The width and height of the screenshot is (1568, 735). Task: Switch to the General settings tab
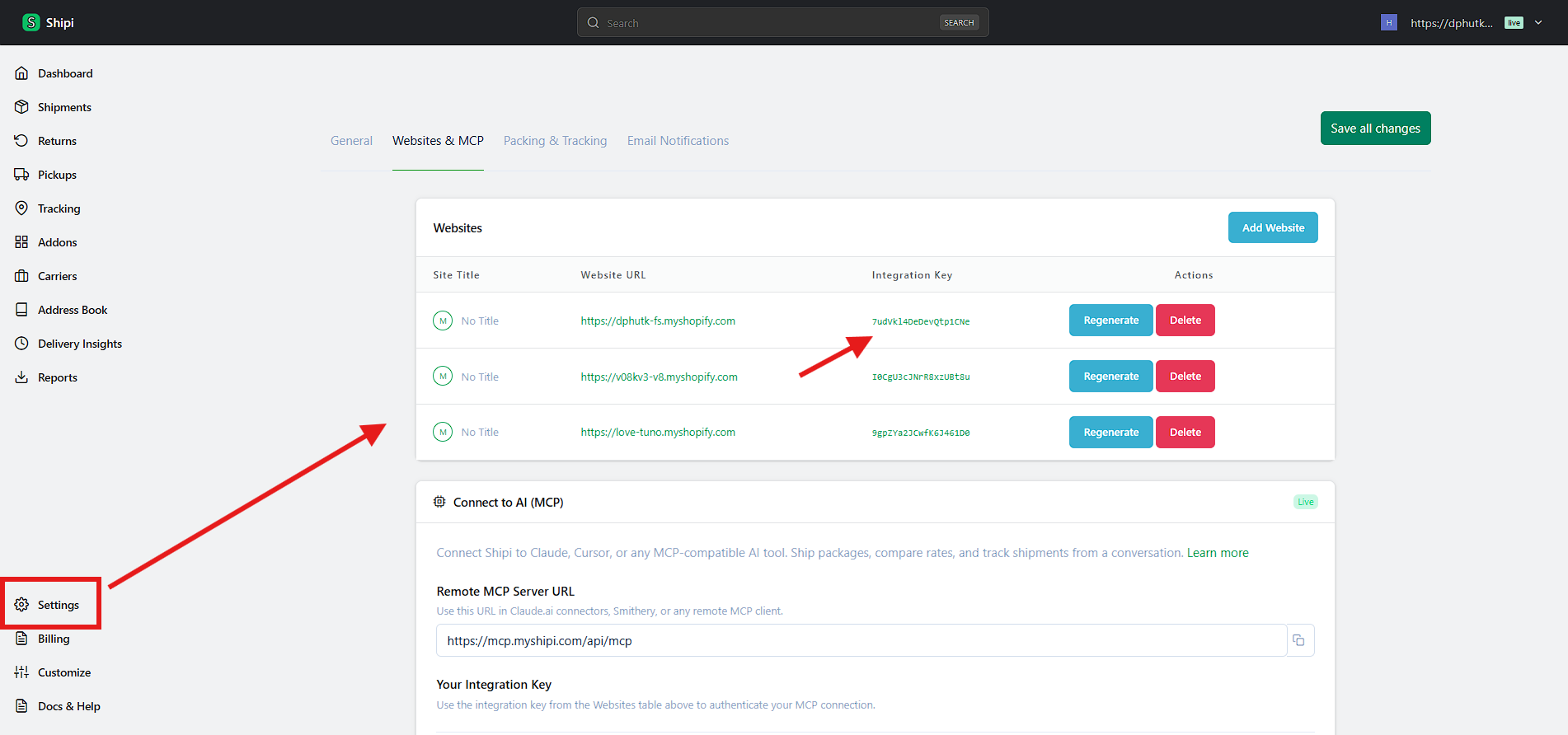pyautogui.click(x=351, y=141)
